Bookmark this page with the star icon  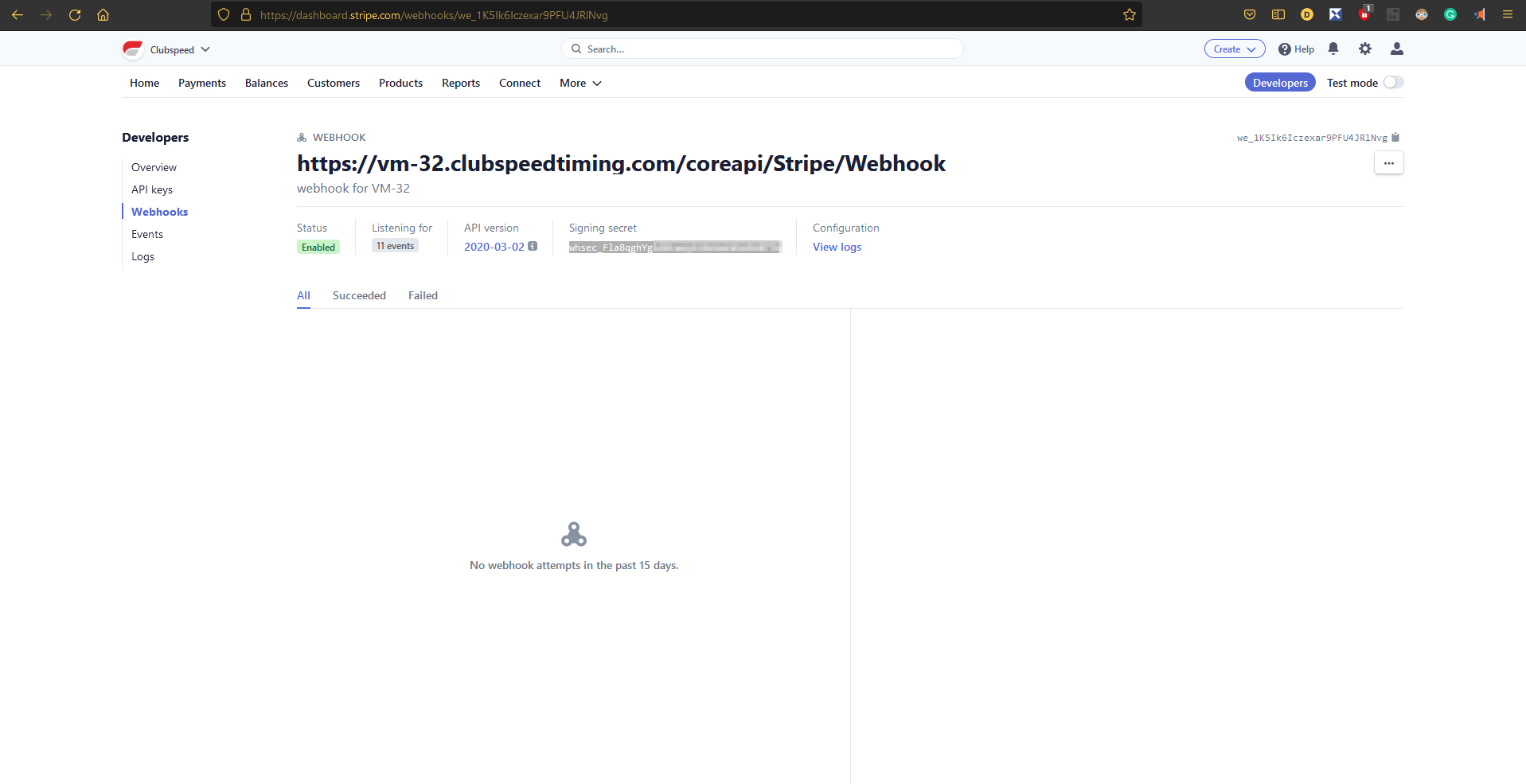[1129, 14]
